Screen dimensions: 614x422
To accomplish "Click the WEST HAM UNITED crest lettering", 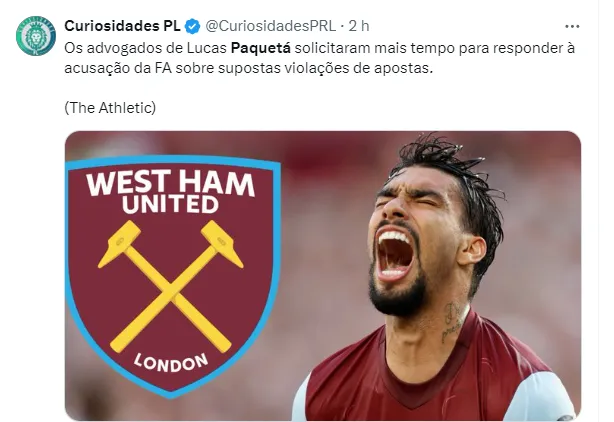I will pyautogui.click(x=170, y=192).
